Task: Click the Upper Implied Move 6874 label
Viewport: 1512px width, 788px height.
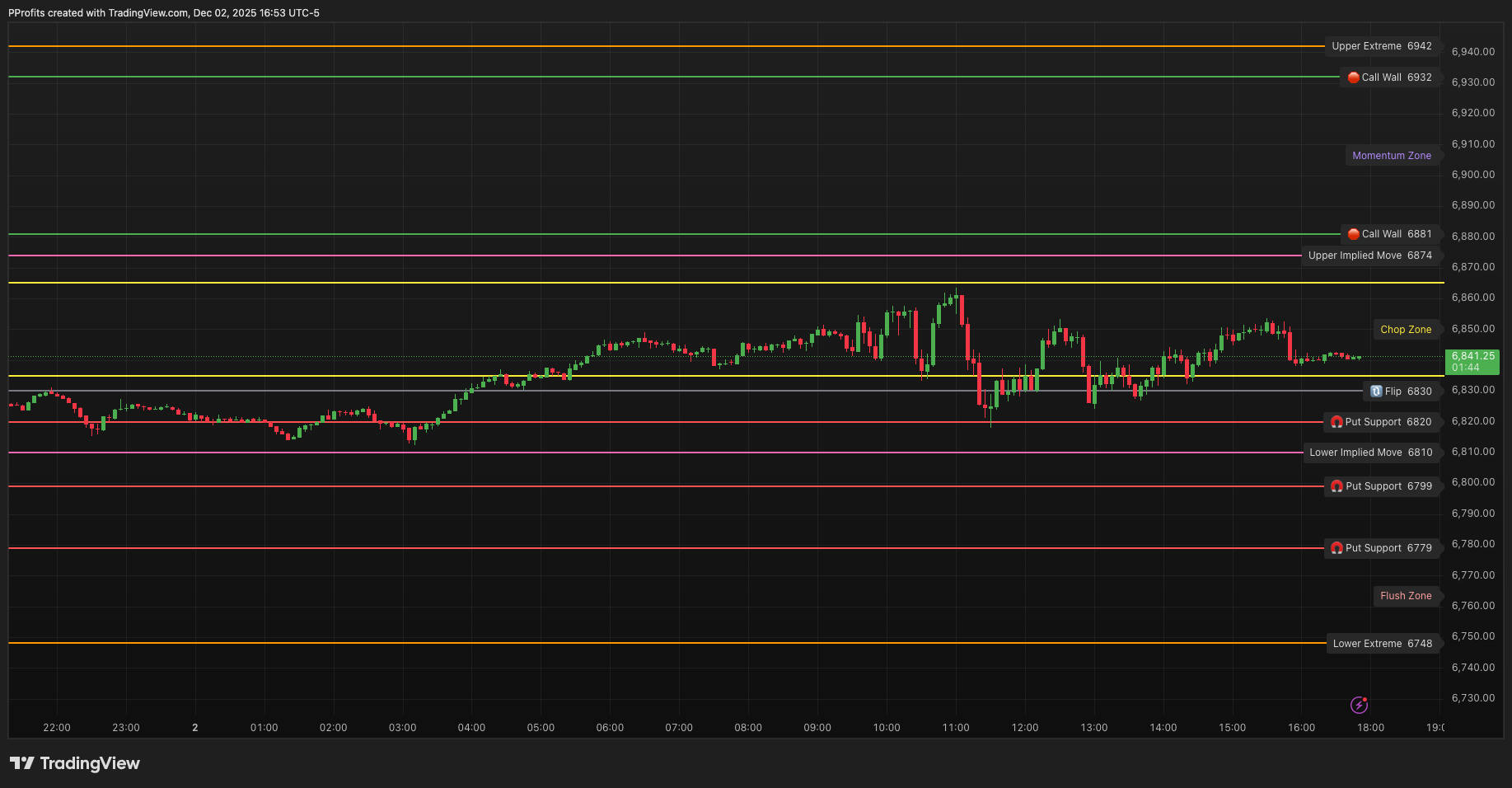Action: tap(1371, 256)
